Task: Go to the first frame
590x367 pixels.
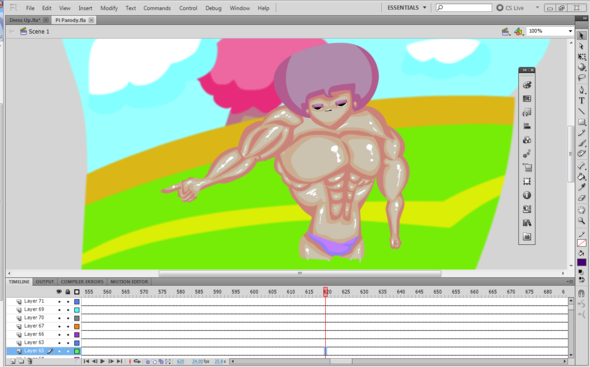Action: click(x=86, y=361)
